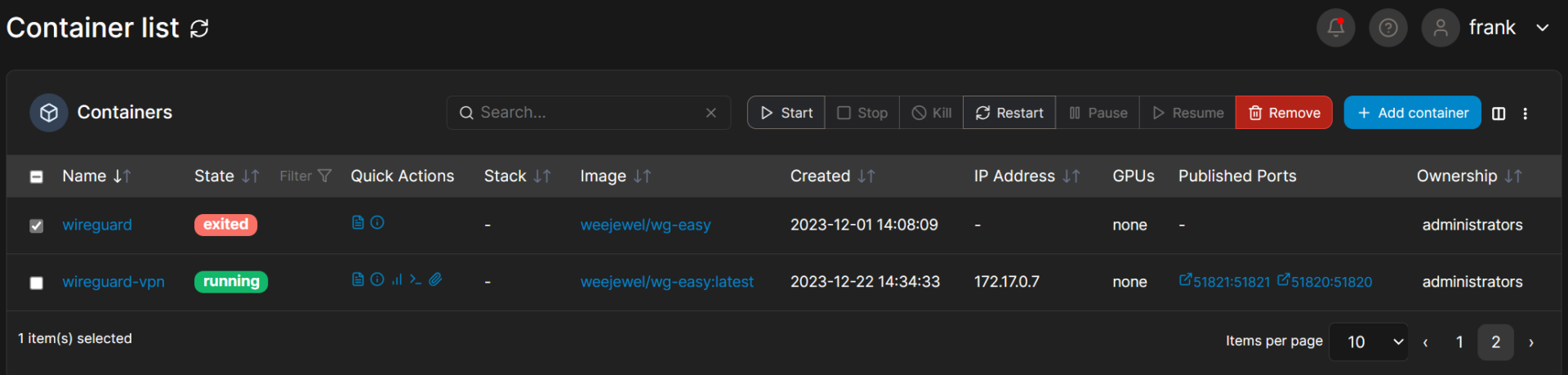The height and width of the screenshot is (375, 1568).
Task: Open weejewel/wg-easy:latest image link
Action: [666, 282]
